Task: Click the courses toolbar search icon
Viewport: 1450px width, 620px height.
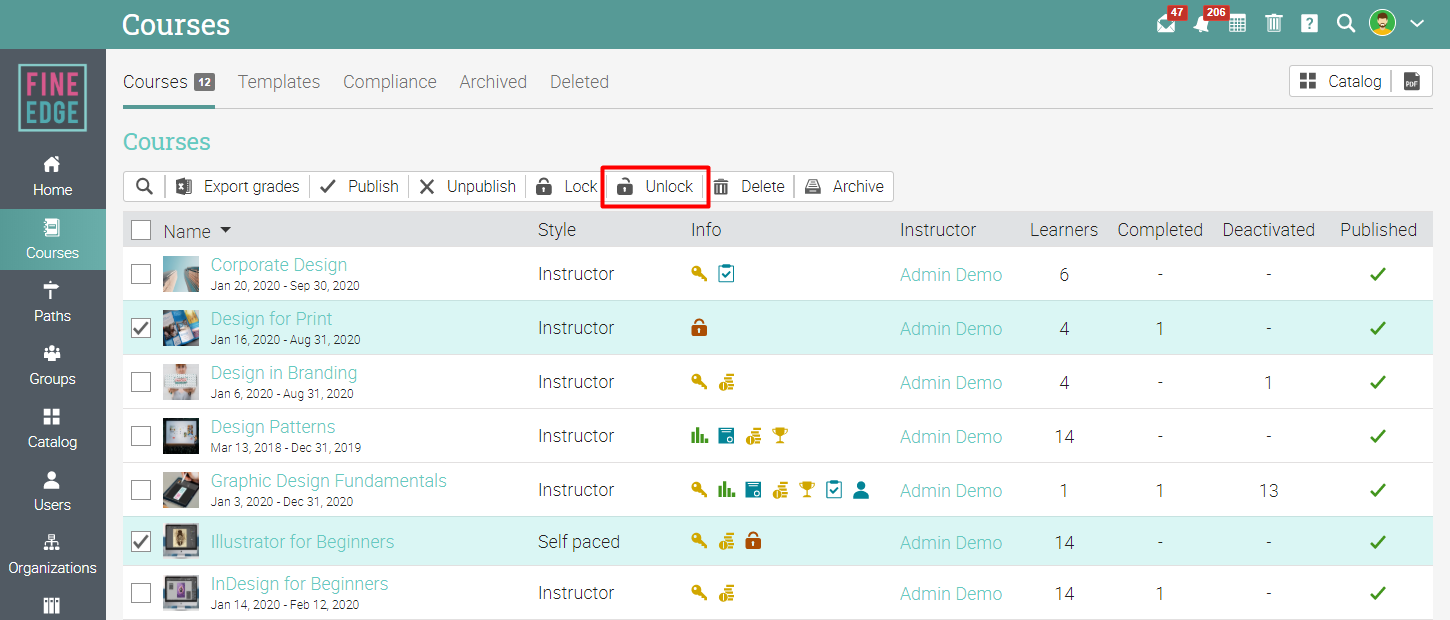Action: (x=145, y=186)
